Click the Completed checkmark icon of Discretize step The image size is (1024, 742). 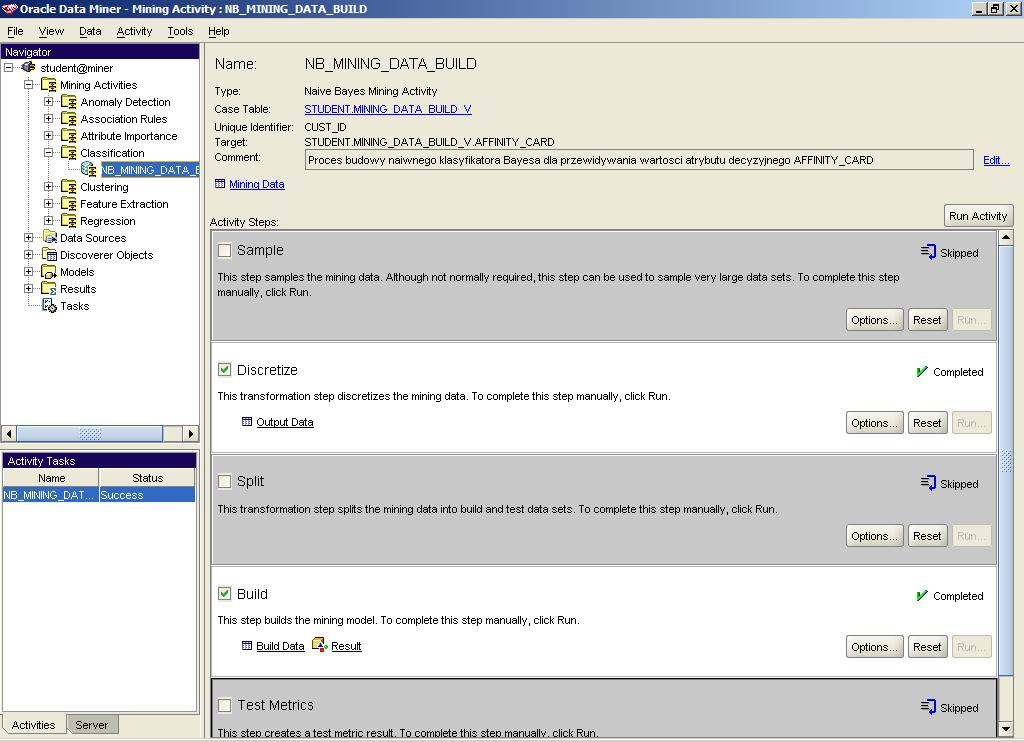(x=921, y=372)
